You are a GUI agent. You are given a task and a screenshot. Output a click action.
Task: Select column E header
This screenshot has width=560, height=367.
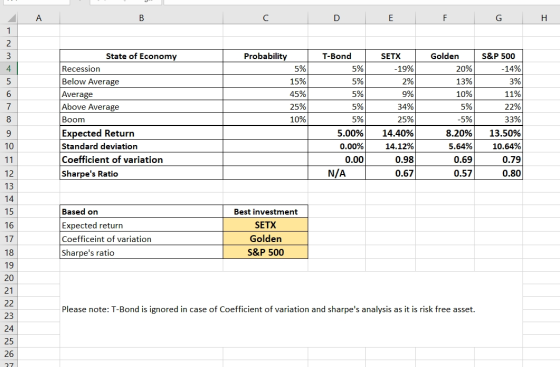tap(390, 18)
